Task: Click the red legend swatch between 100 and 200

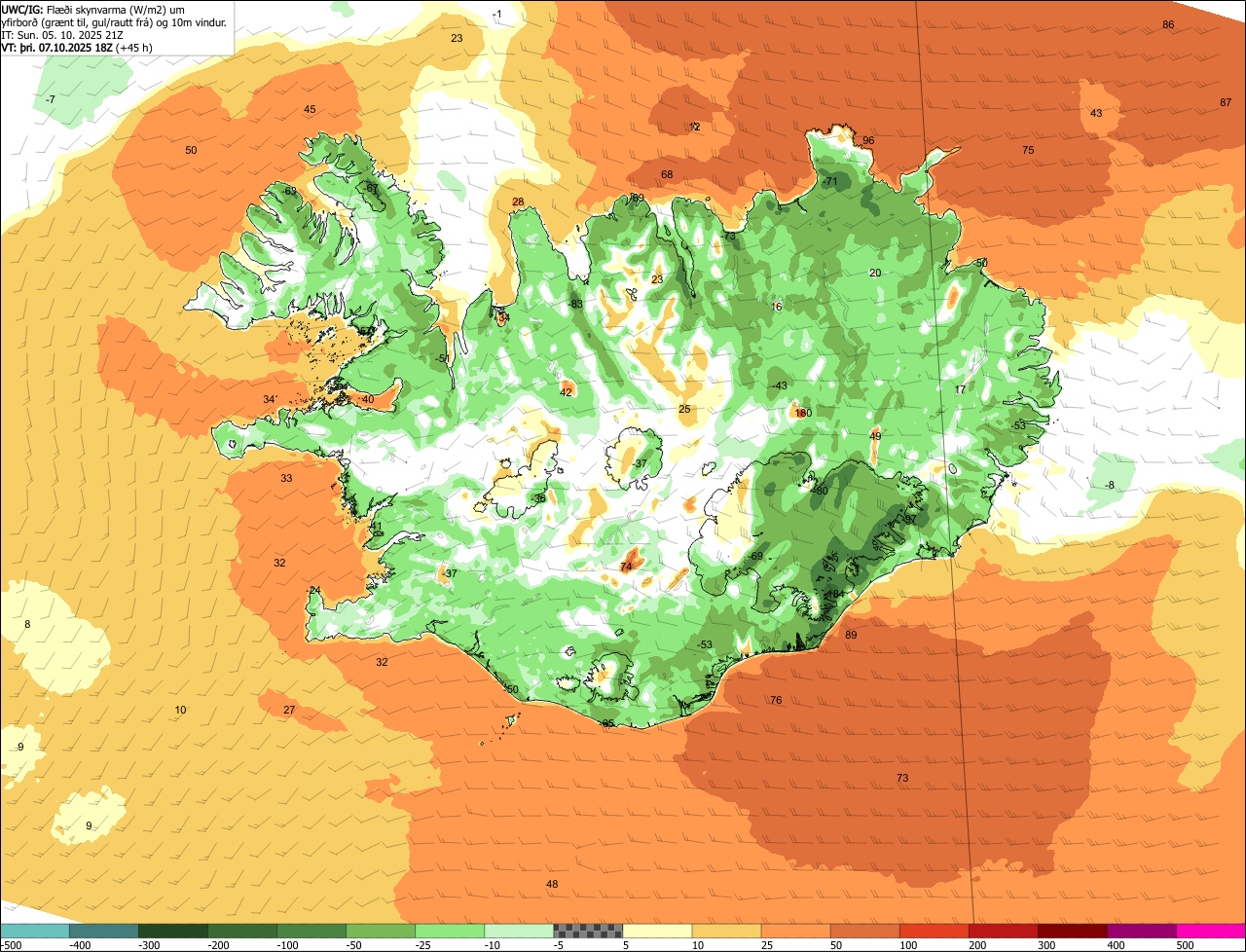Action: click(x=934, y=930)
